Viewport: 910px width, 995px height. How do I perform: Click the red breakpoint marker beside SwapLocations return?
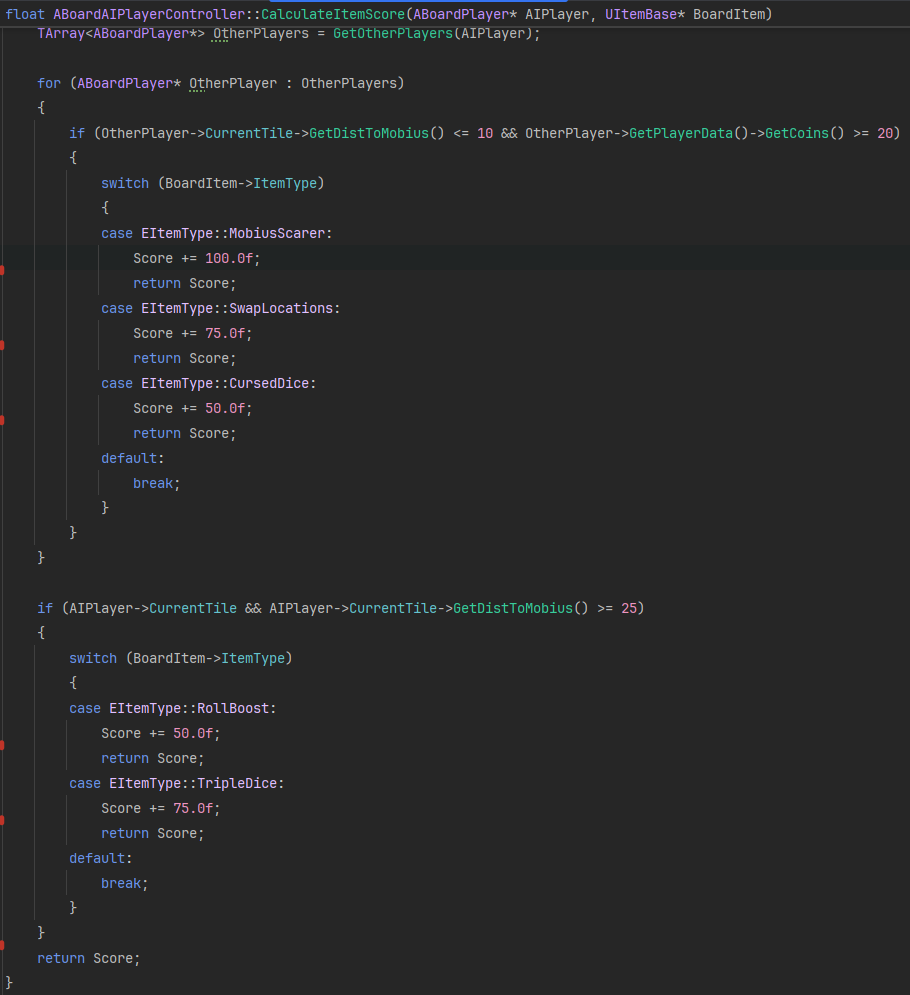click(x=2, y=346)
